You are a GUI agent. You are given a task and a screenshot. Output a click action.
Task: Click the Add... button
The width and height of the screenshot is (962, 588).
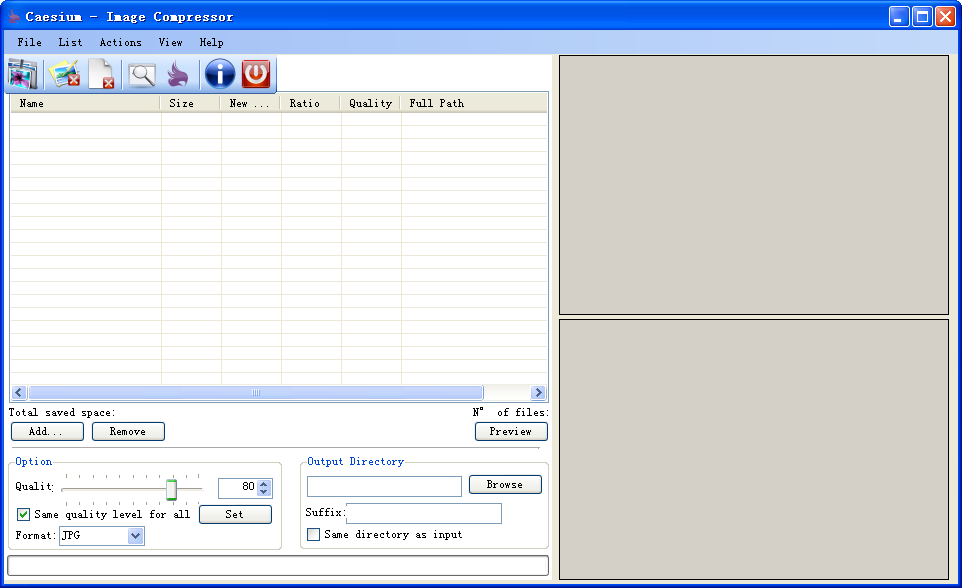click(x=47, y=431)
